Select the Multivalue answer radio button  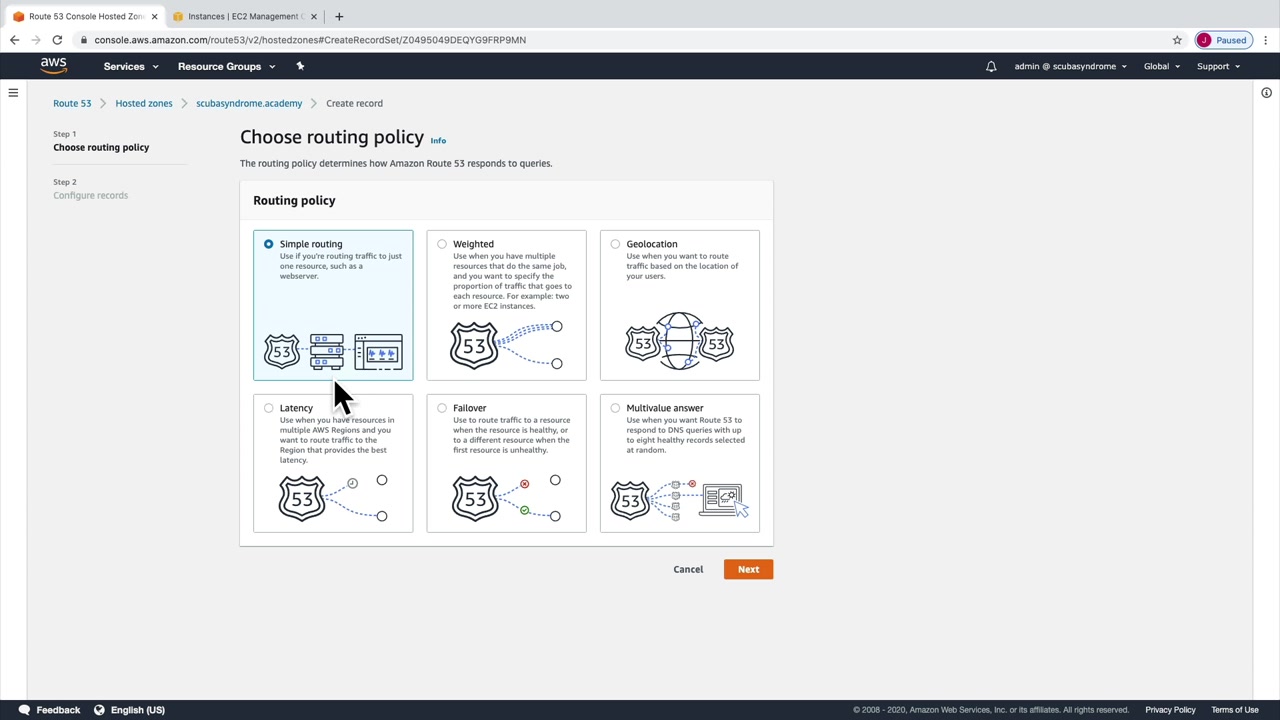[x=615, y=408]
